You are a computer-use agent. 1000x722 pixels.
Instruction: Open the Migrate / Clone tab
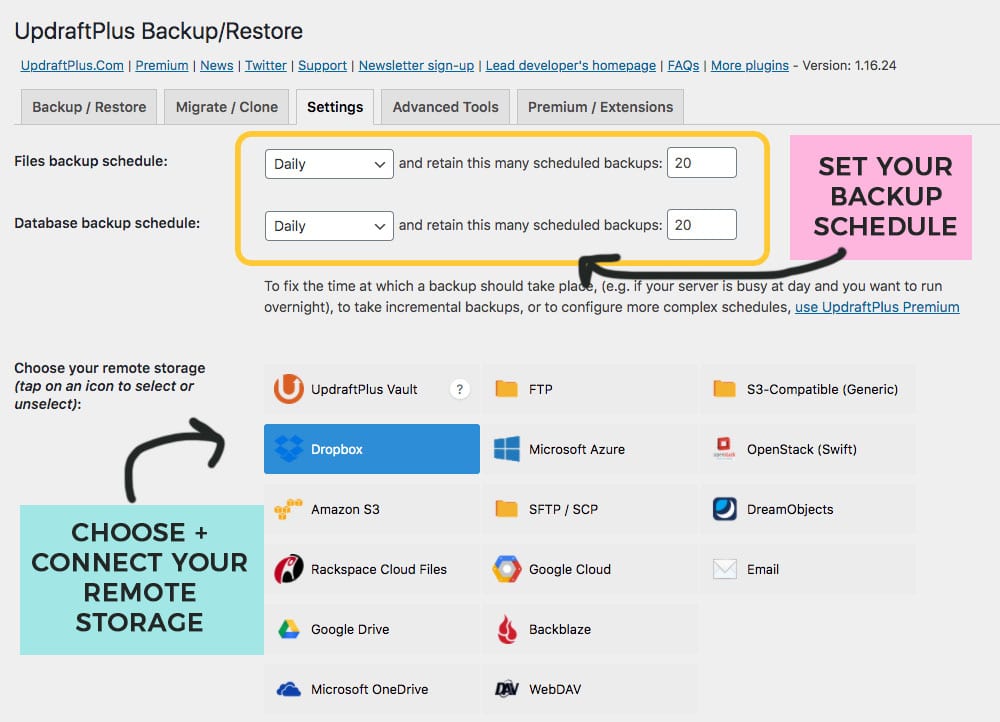(x=226, y=107)
